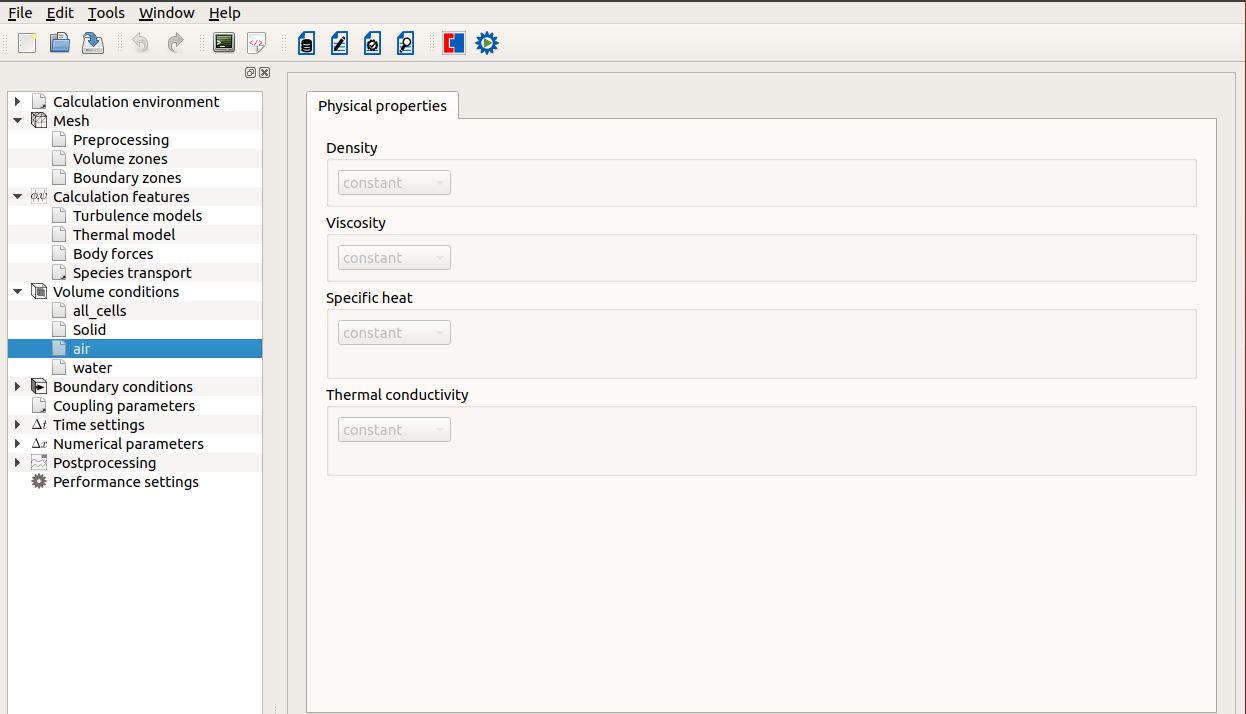Expand the Calculation environment tree node
The height and width of the screenshot is (714, 1246).
tap(17, 102)
